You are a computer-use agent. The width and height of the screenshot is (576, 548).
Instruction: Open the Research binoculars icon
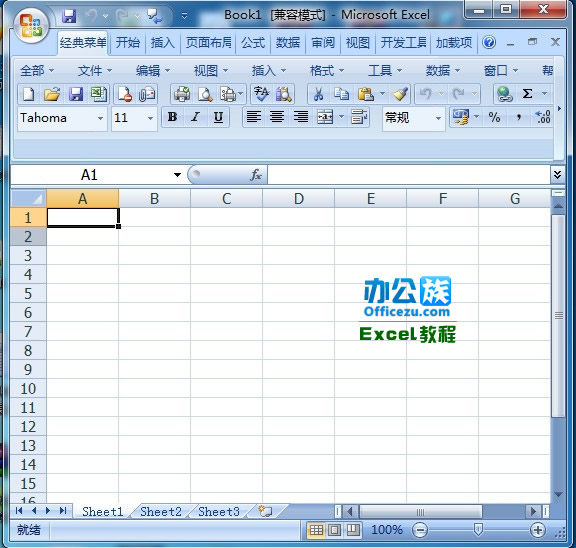(x=283, y=94)
